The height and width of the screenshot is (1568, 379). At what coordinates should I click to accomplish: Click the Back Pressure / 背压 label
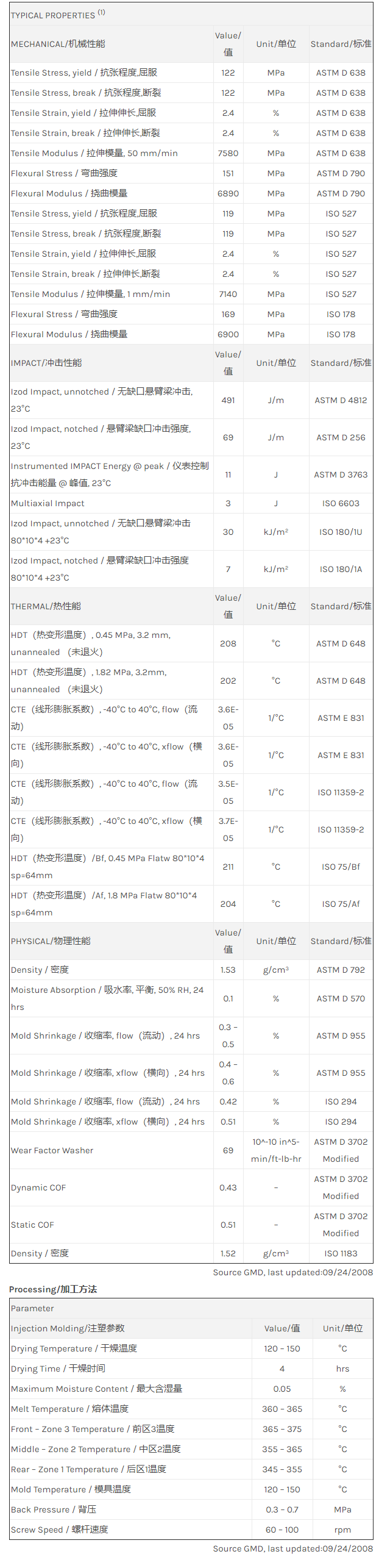pyautogui.click(x=54, y=1509)
